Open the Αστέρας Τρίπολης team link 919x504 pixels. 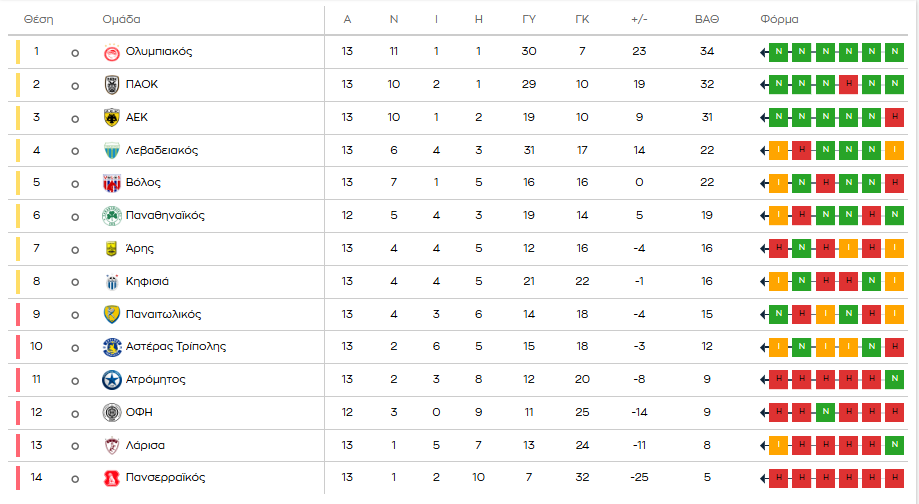(175, 347)
